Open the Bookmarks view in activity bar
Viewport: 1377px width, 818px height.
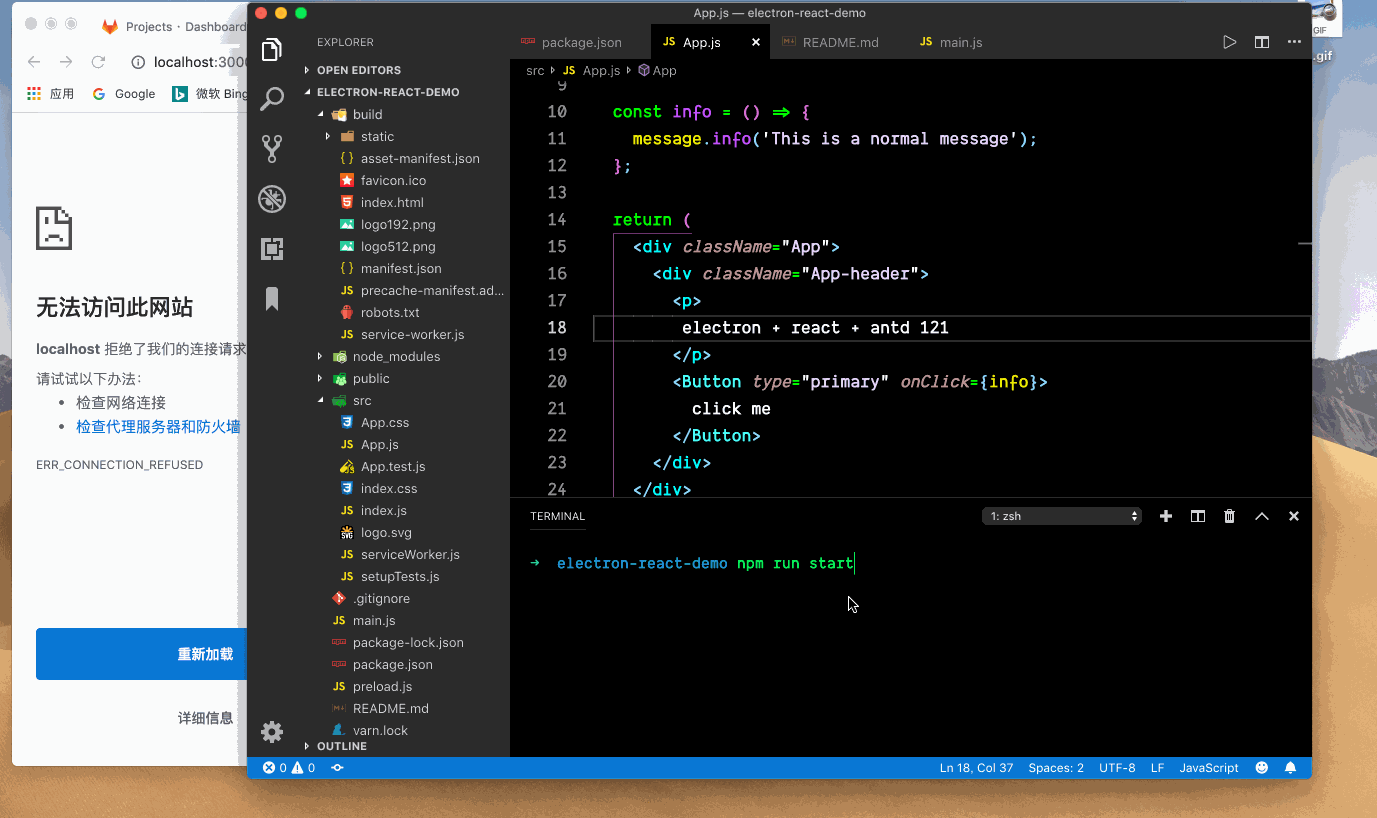click(x=271, y=299)
